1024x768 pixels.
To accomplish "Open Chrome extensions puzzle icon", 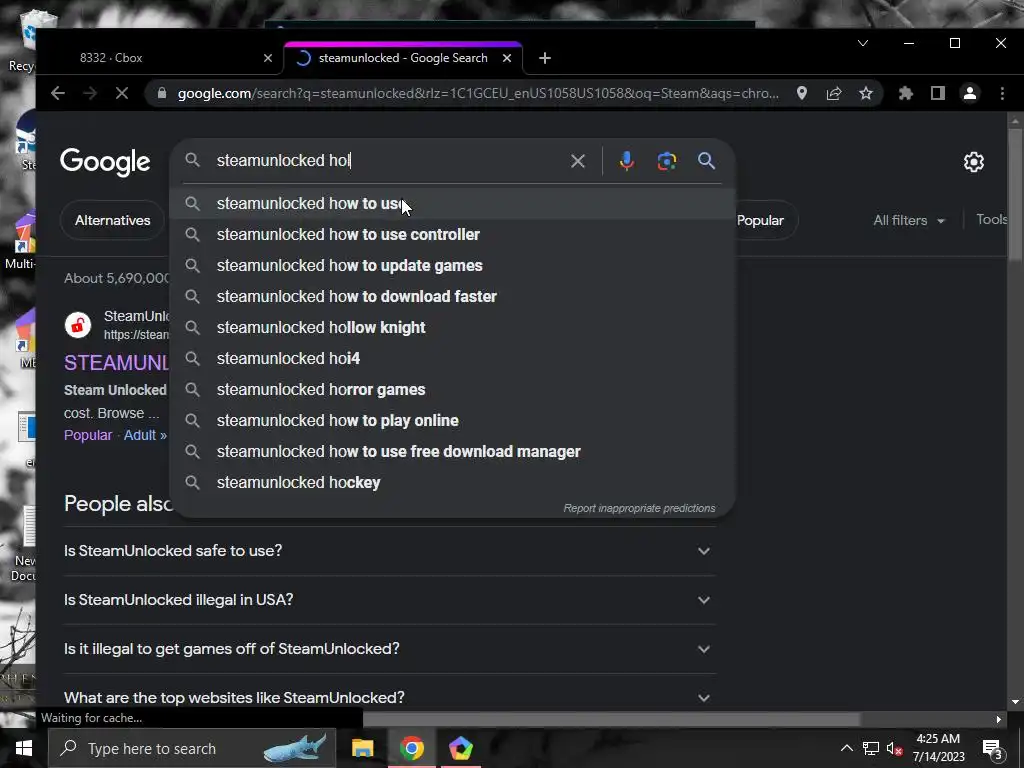I will 905,93.
